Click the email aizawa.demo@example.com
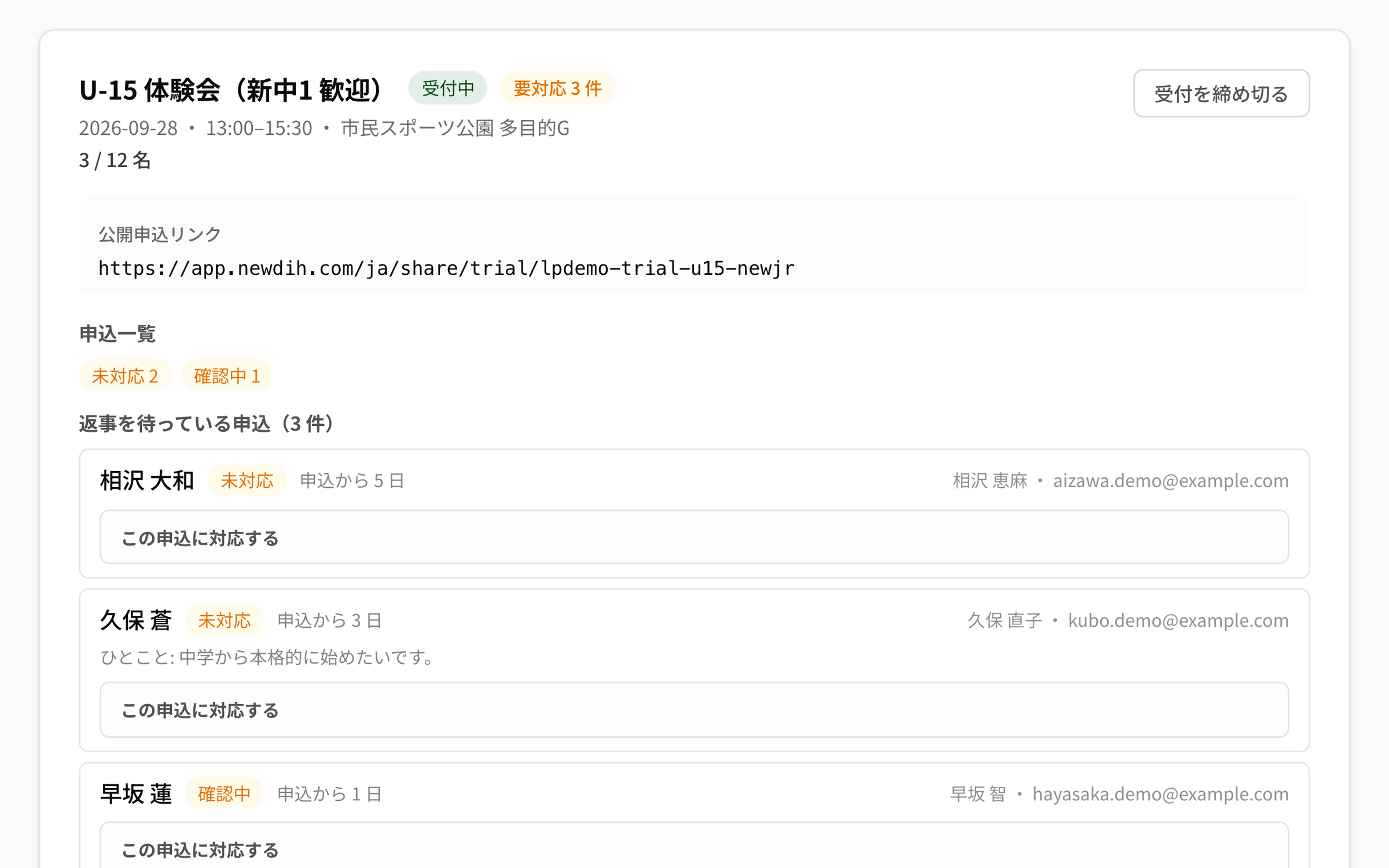The image size is (1389, 868). tap(1170, 481)
